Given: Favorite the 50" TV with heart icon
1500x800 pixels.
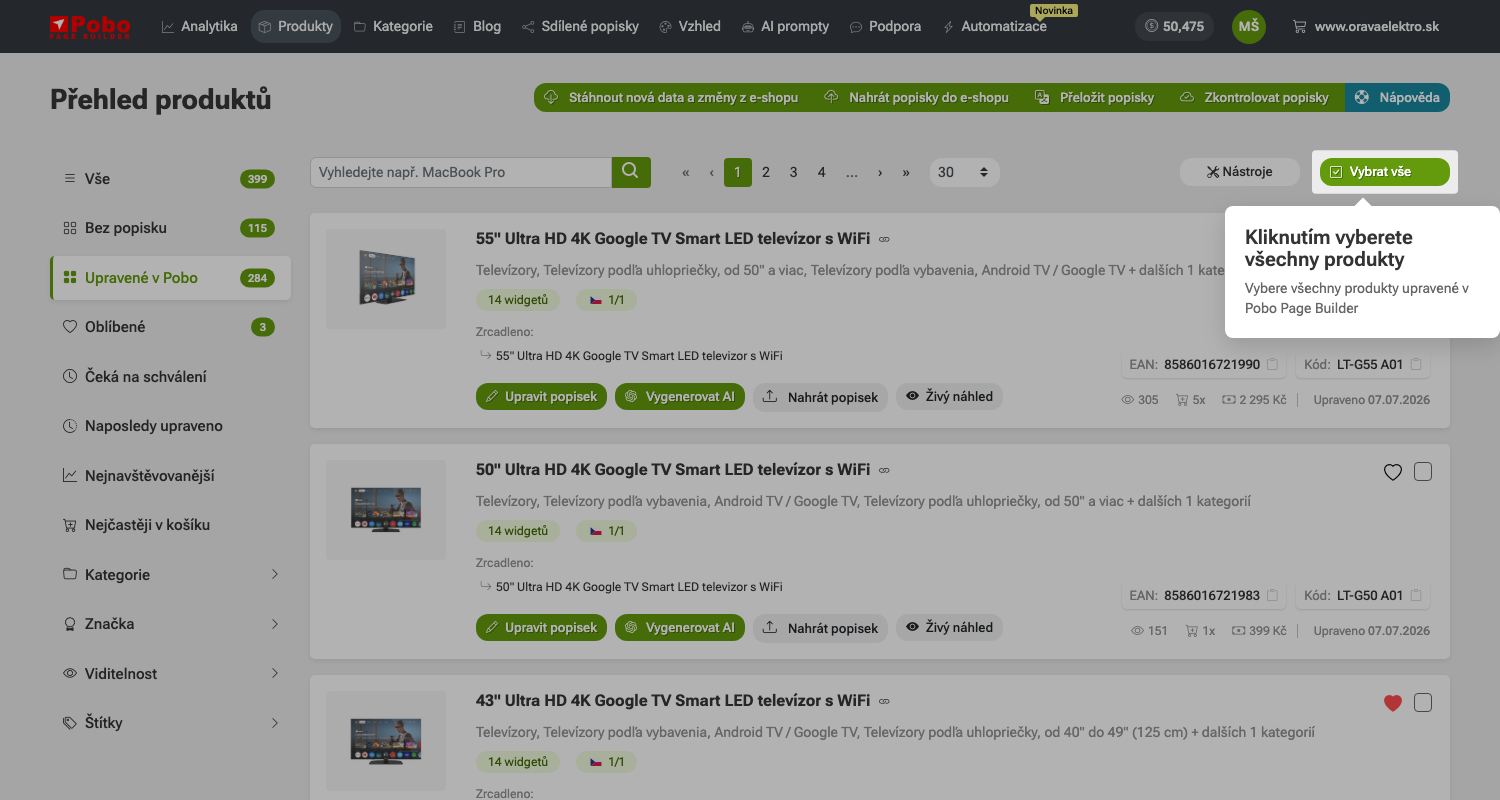Looking at the screenshot, I should 1393,472.
